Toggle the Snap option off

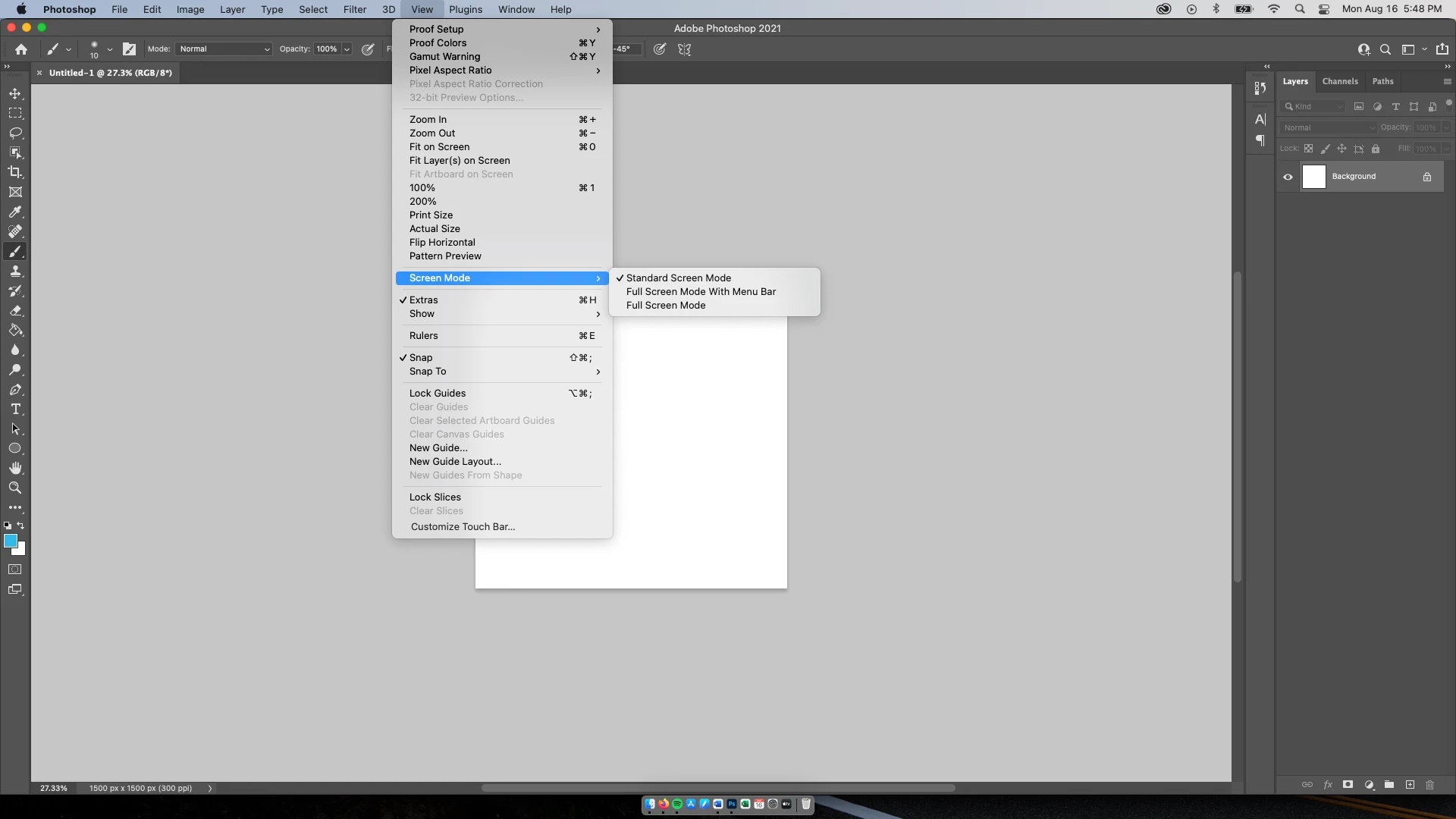pyautogui.click(x=421, y=357)
